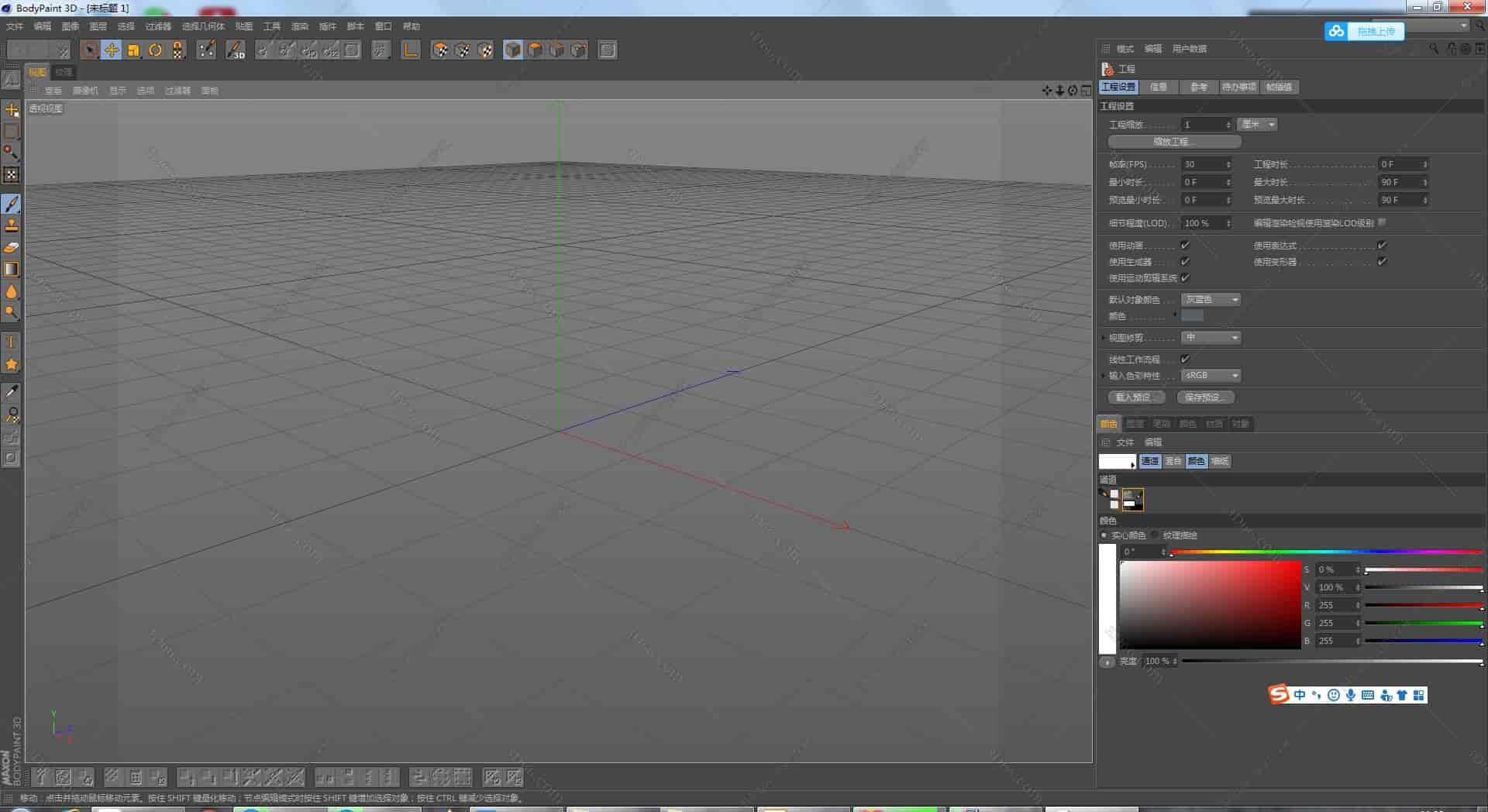Toggle the 使用动画 checkbox
This screenshot has width=1488, height=812.
point(1185,246)
